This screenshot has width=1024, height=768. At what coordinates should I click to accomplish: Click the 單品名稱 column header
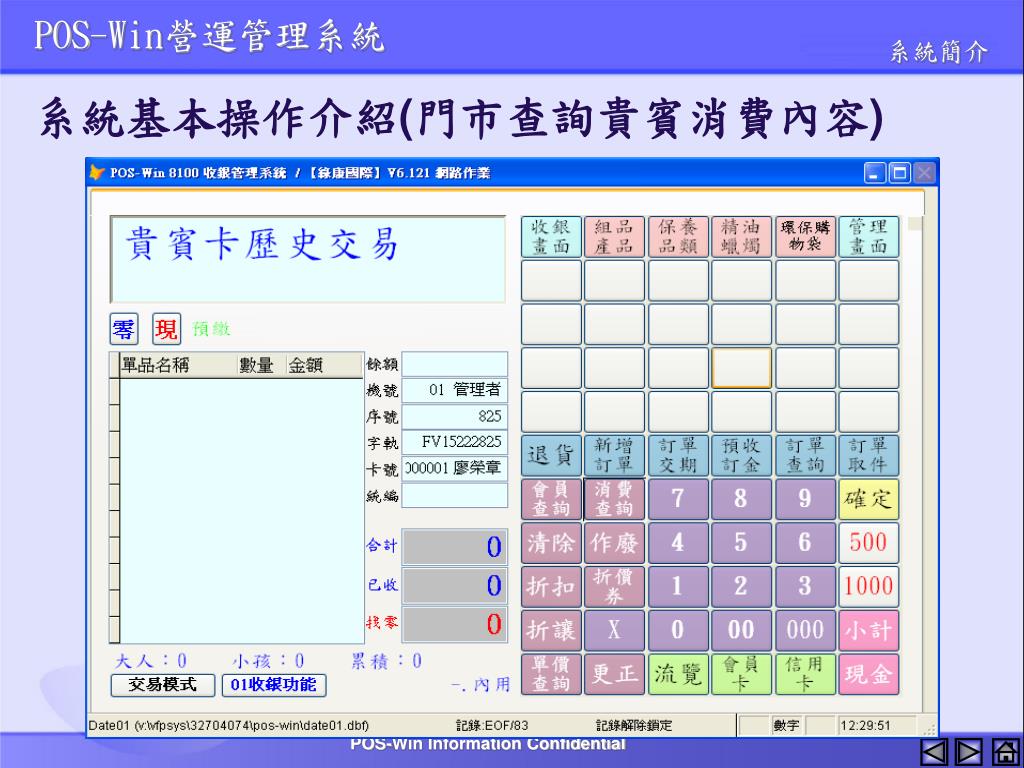click(178, 366)
